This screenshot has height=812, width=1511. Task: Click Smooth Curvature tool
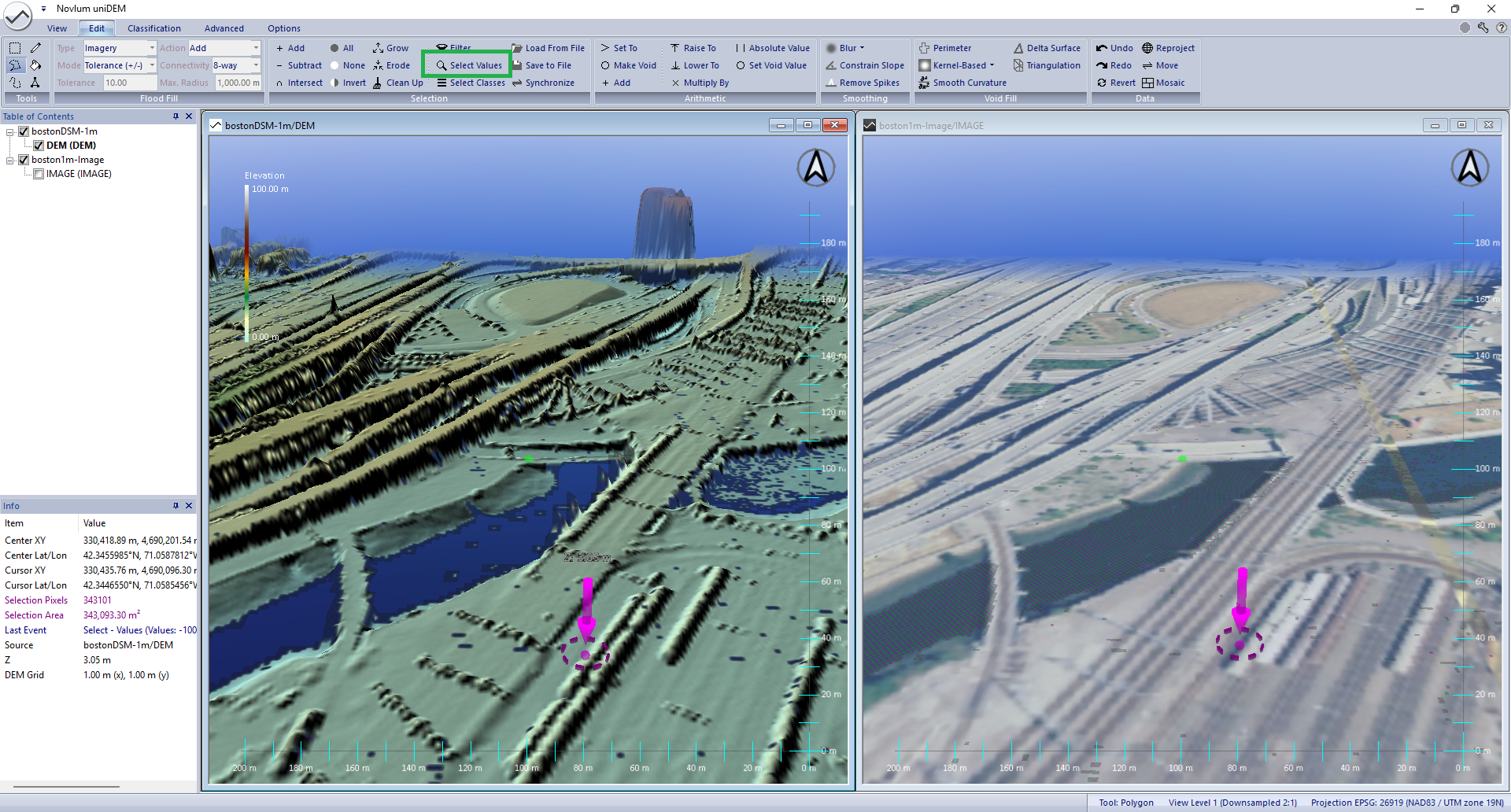962,83
